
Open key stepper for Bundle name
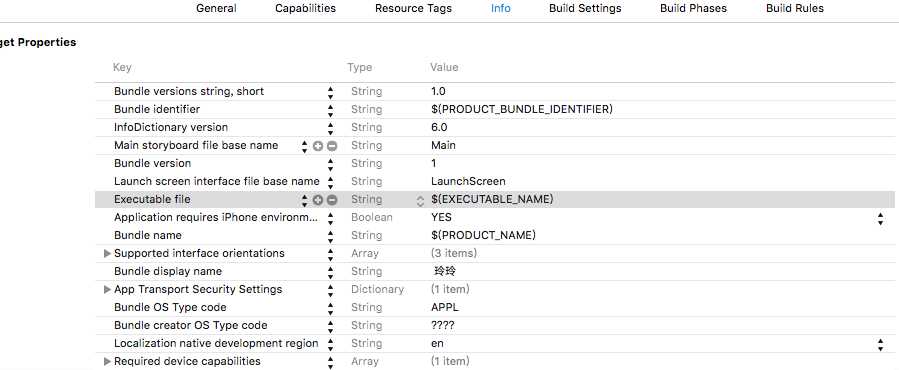(x=330, y=236)
